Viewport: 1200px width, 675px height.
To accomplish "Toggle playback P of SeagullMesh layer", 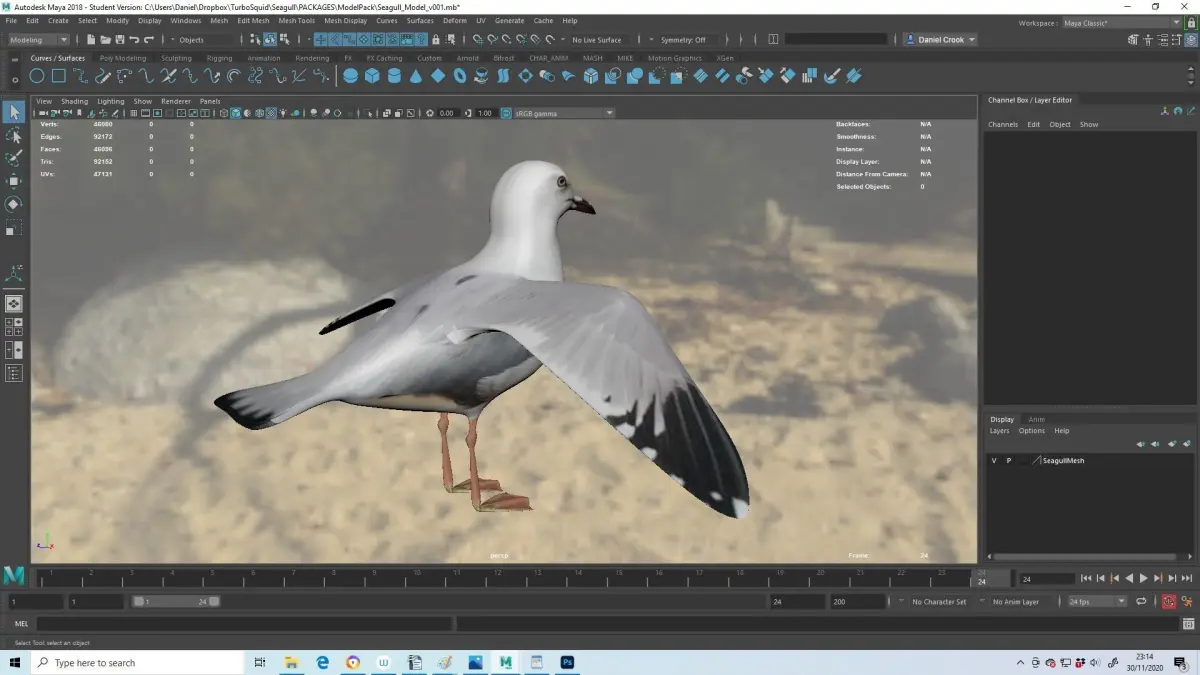I will click(x=1008, y=461).
